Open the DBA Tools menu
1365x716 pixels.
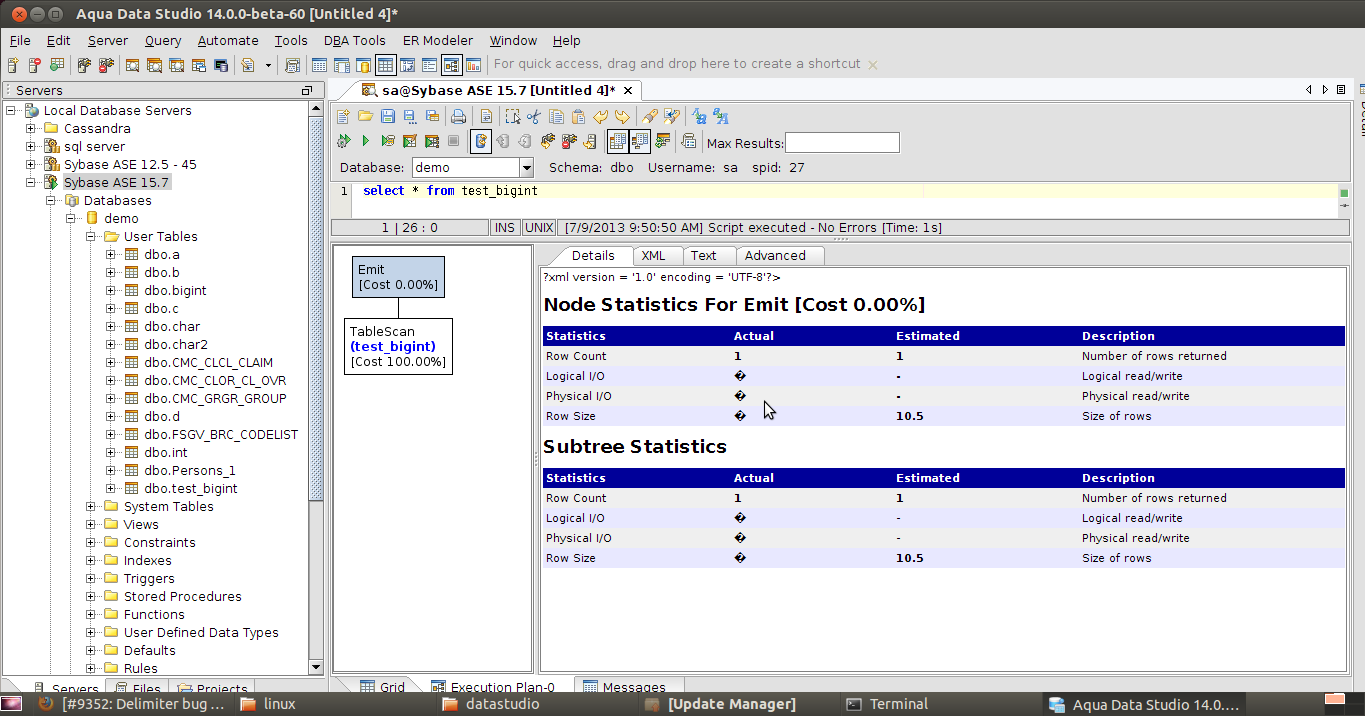click(354, 41)
